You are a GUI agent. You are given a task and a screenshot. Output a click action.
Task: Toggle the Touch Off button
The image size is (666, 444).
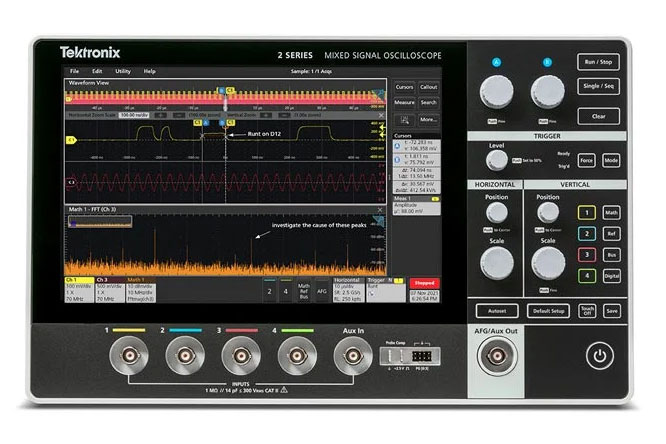coord(587,311)
